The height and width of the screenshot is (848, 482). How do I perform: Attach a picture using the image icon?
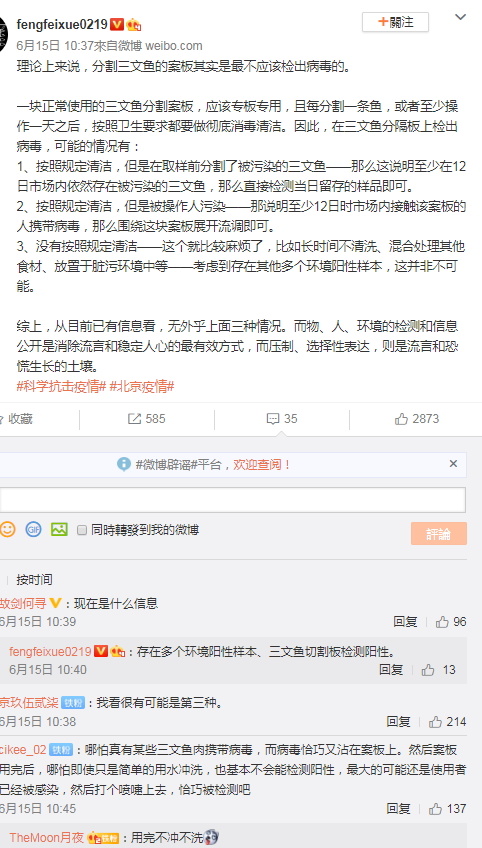pos(59,528)
